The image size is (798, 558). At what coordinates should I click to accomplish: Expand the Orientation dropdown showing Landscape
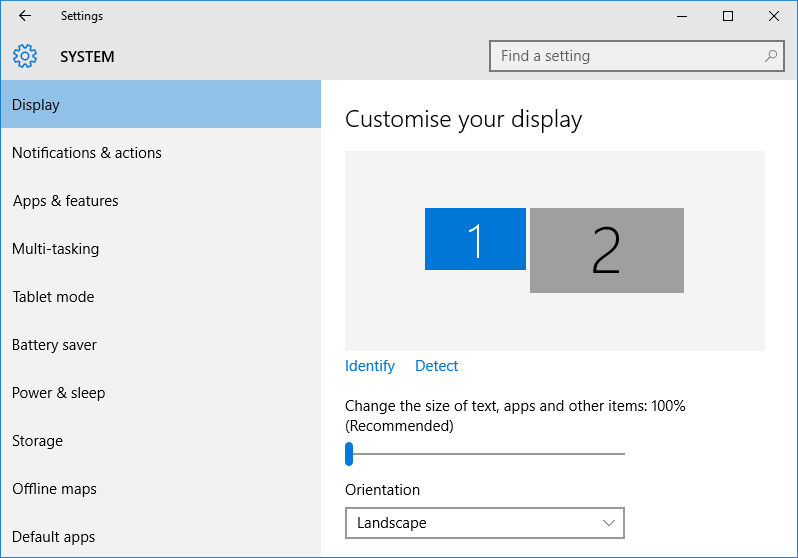[484, 523]
